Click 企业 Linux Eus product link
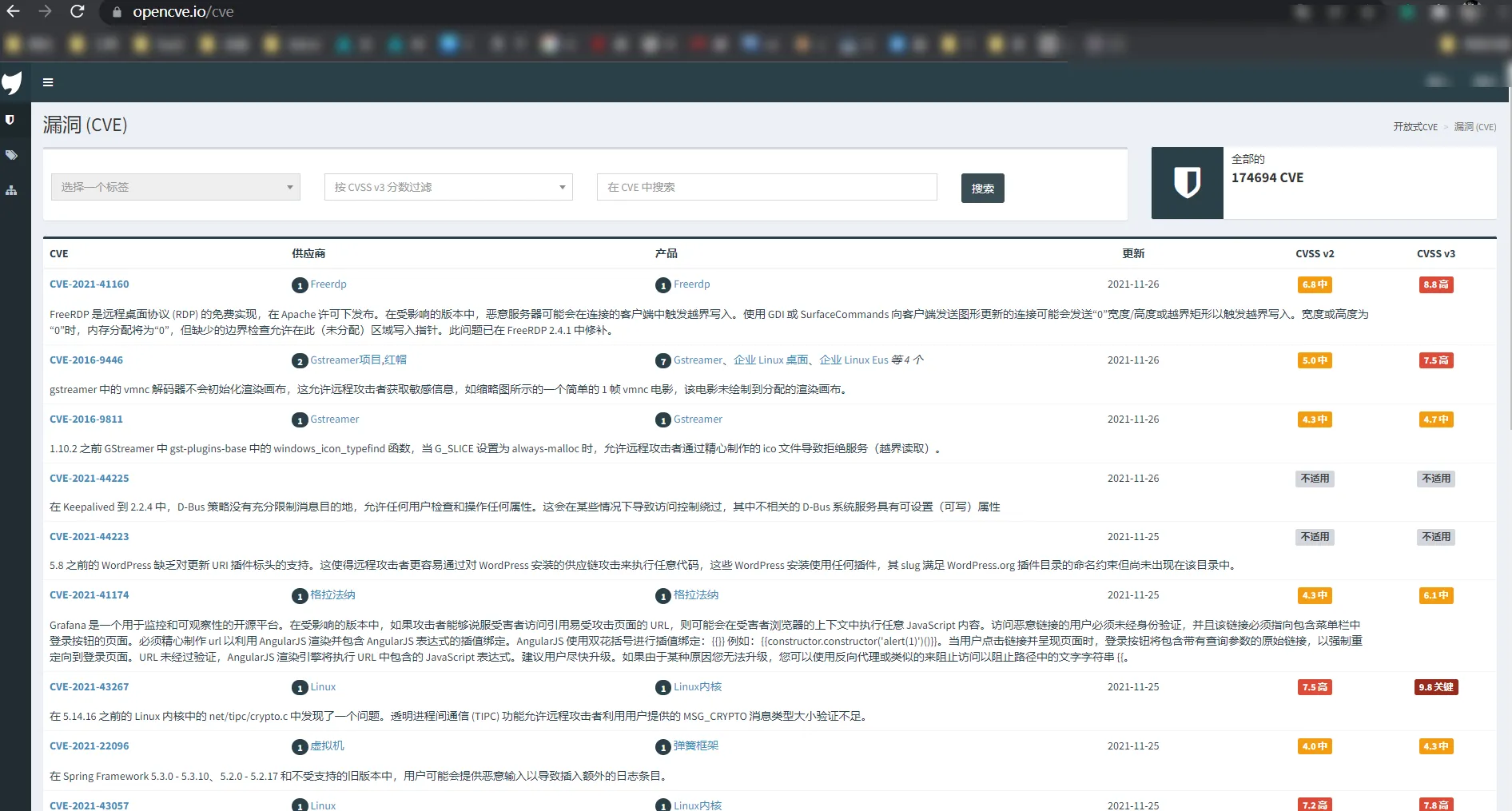1512x811 pixels. [853, 360]
